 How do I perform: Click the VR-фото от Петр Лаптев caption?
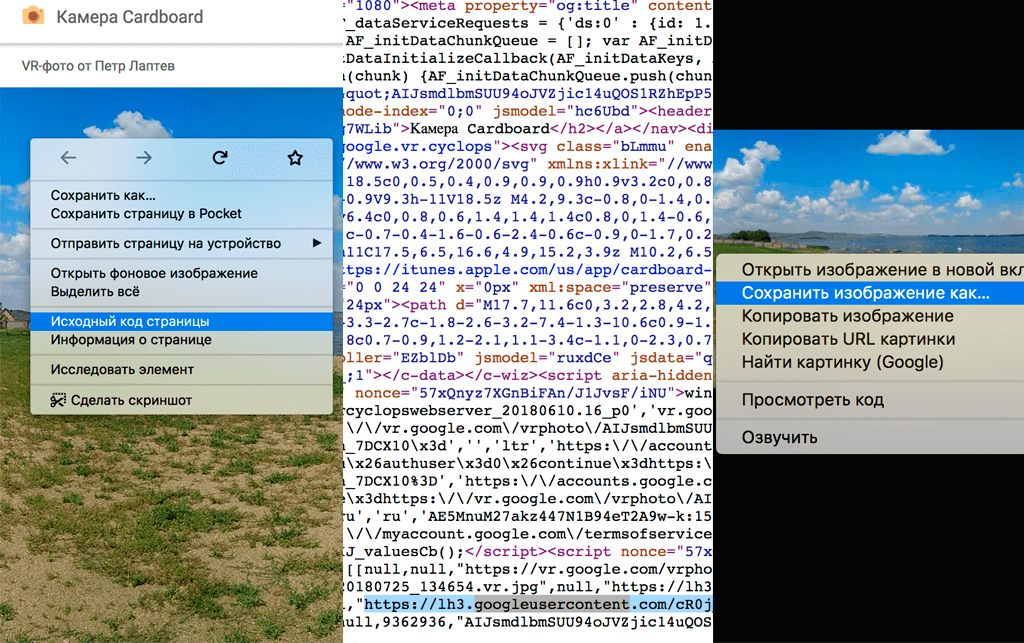click(98, 66)
